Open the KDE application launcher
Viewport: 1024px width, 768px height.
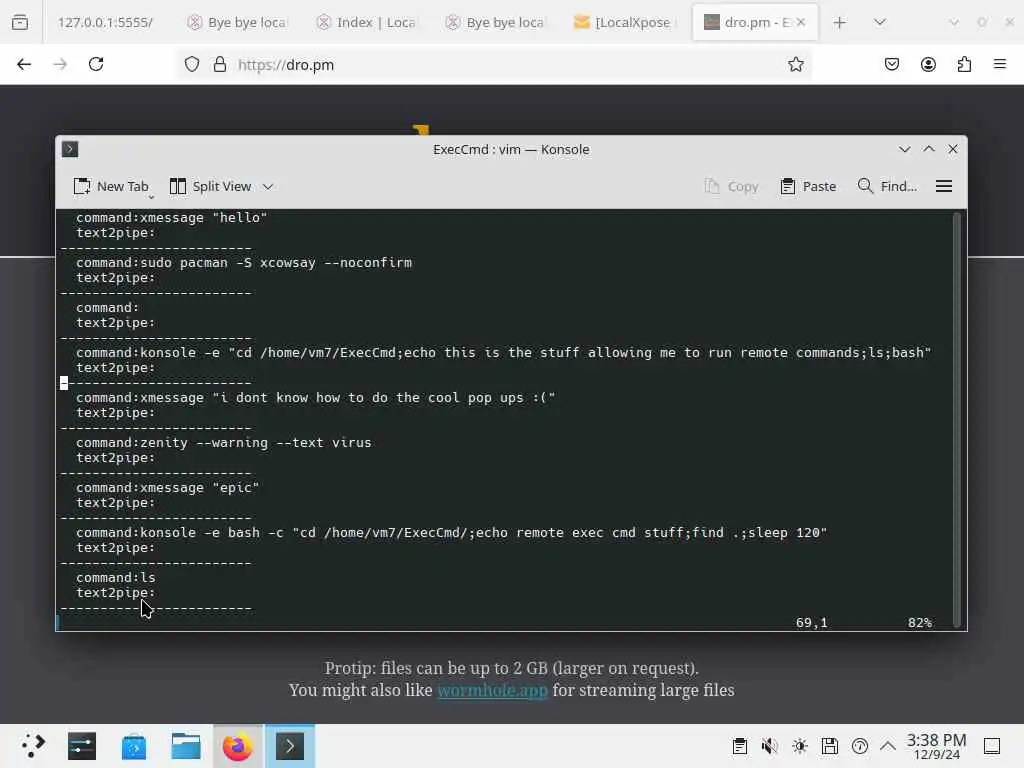33,746
